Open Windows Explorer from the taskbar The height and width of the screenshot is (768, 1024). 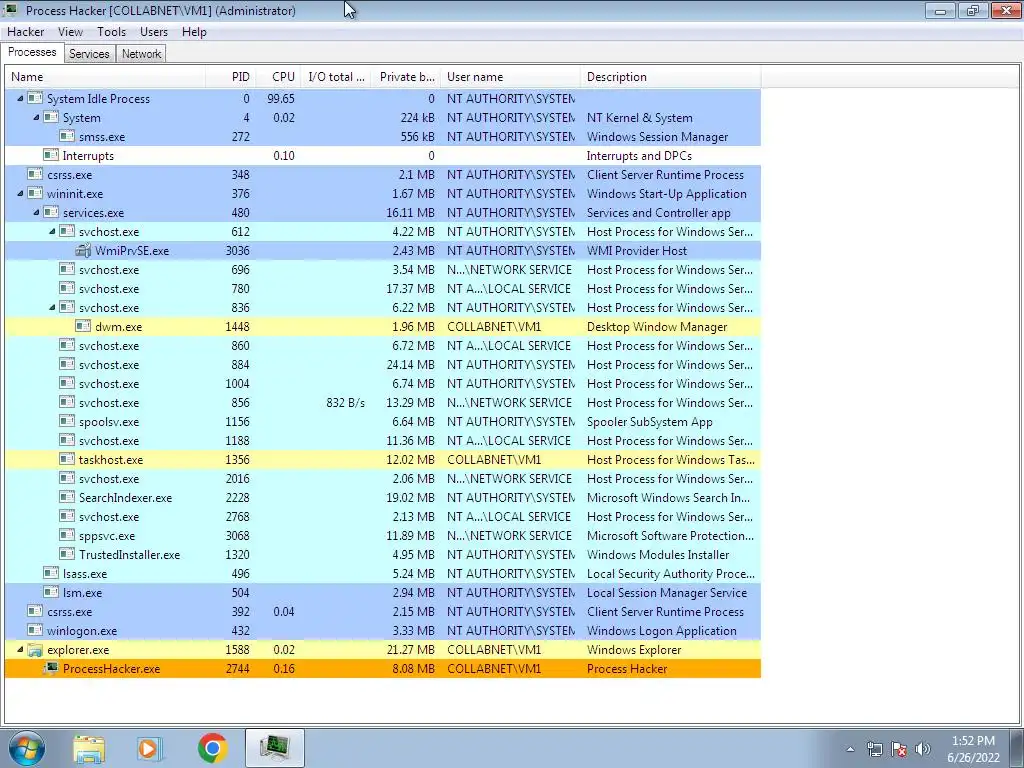(x=89, y=749)
